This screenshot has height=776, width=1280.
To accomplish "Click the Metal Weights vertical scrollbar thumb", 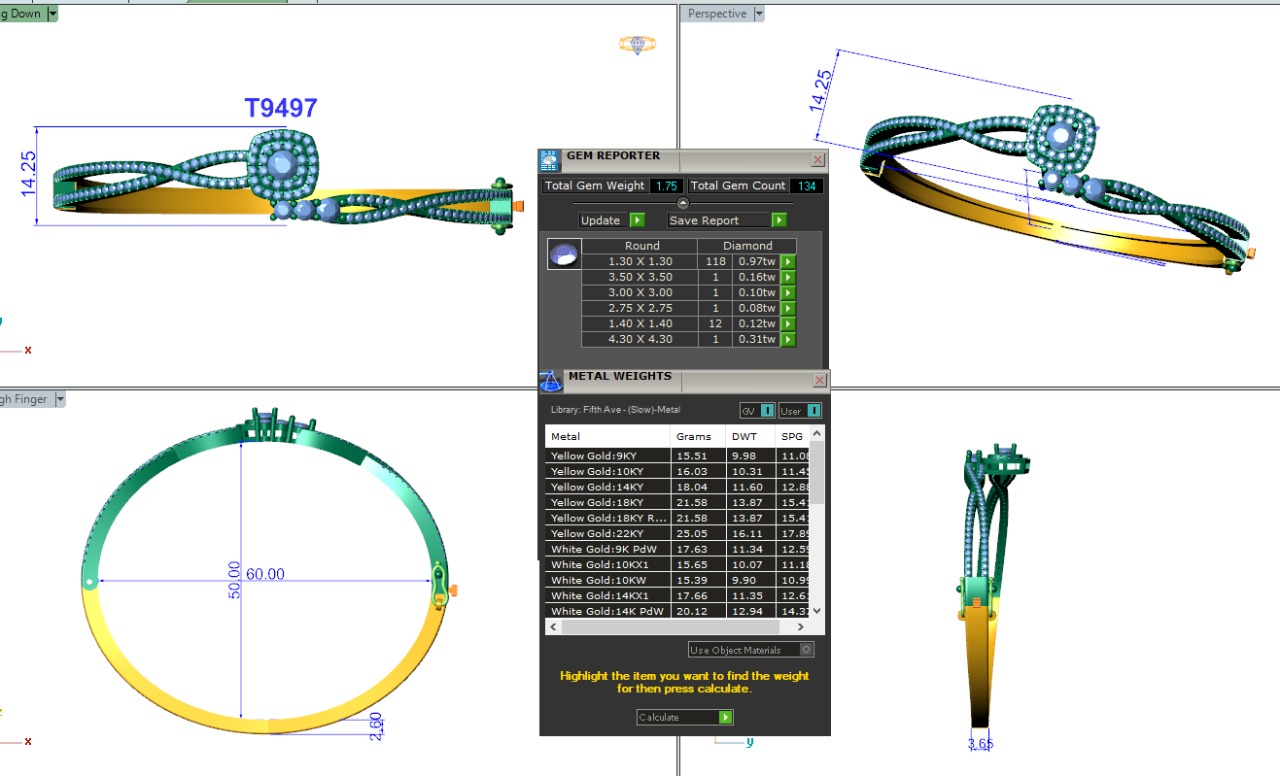I will tap(817, 472).
